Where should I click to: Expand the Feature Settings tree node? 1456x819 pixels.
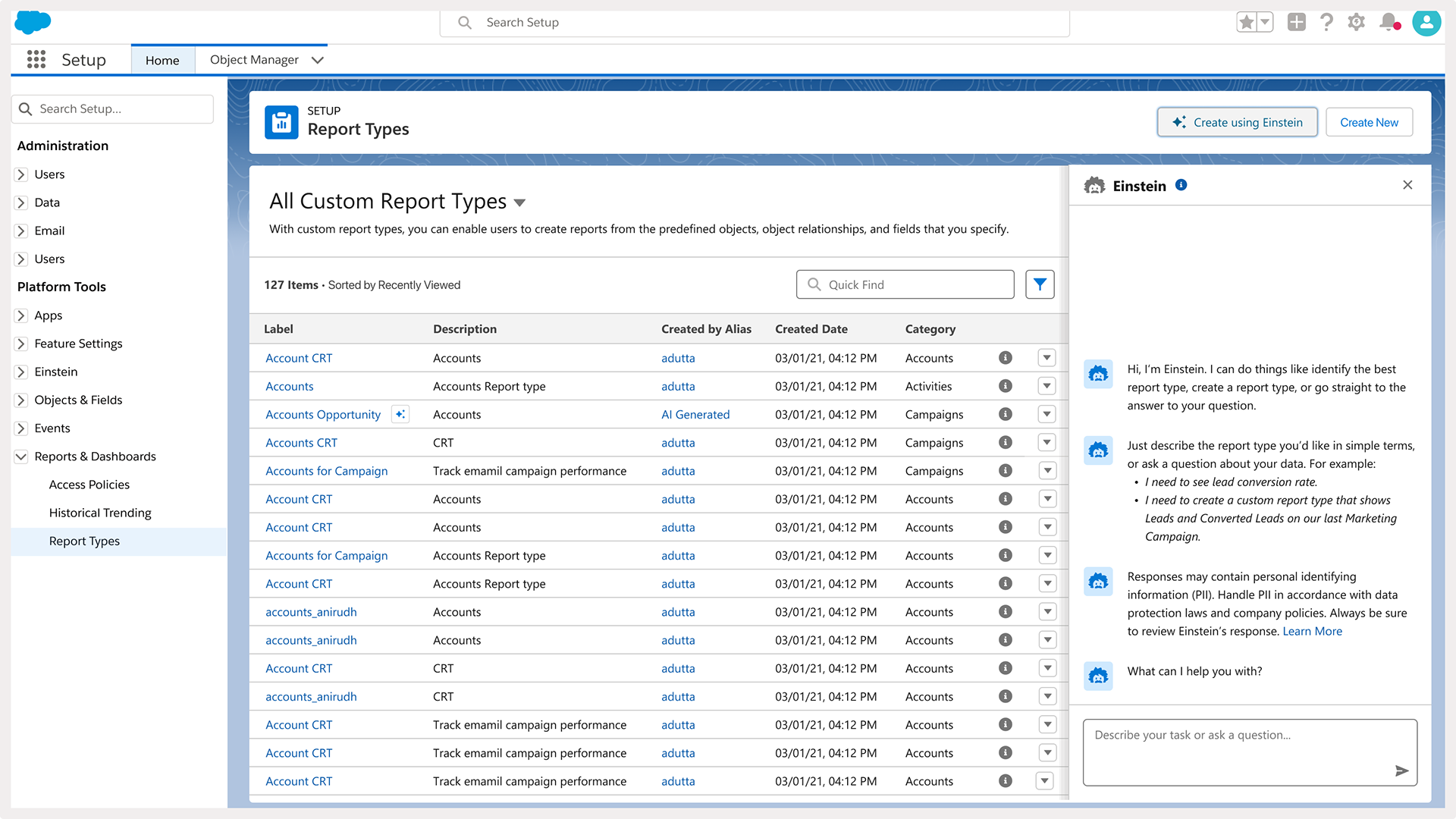click(21, 344)
